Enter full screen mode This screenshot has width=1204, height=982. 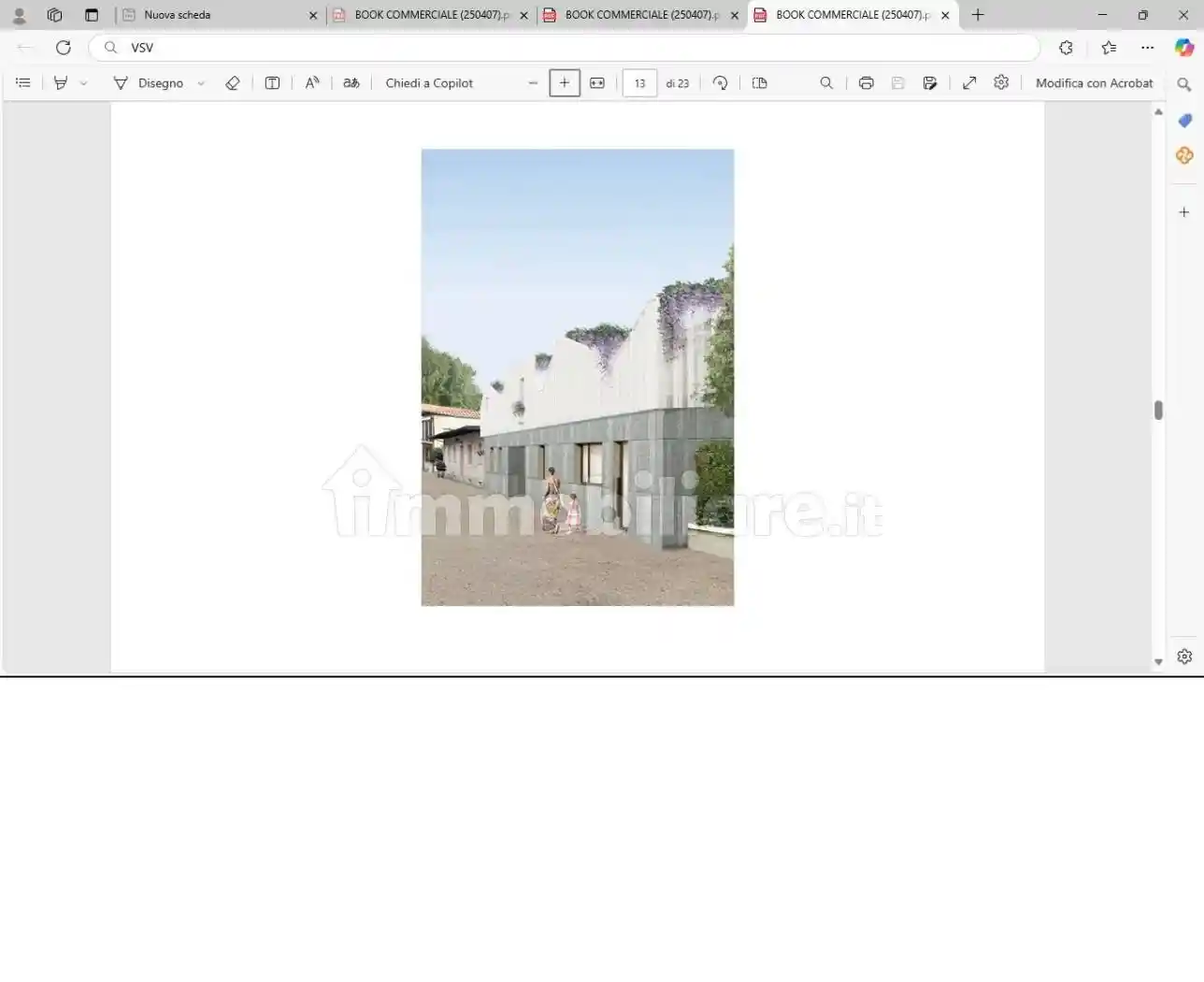tap(969, 83)
